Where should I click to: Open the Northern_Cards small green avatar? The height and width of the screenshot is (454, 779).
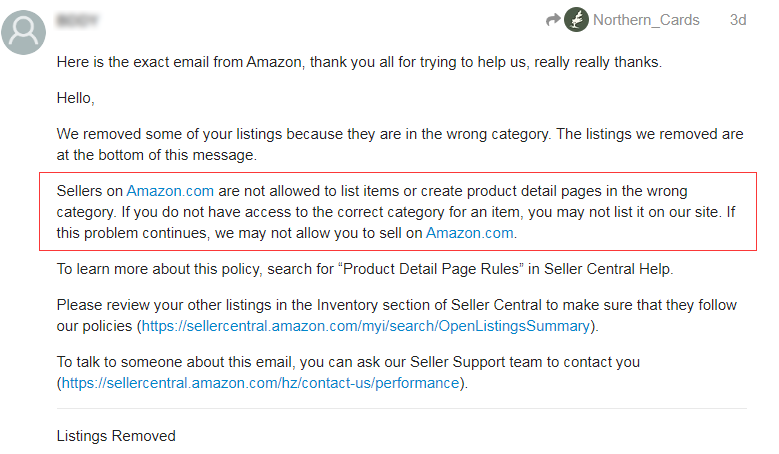tap(576, 19)
